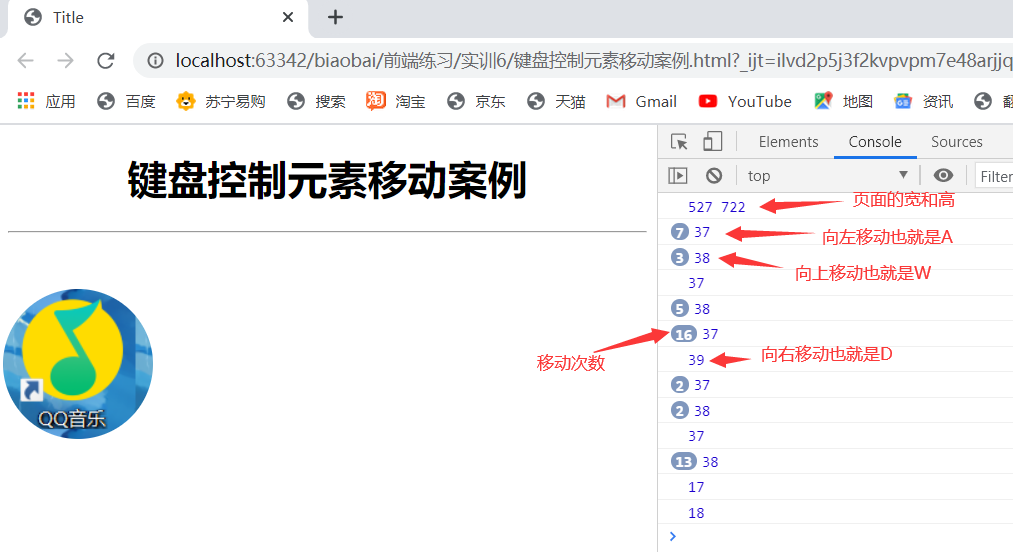Click the 键盘控制元素移动案例 heading
This screenshot has width=1013, height=552.
point(327,180)
